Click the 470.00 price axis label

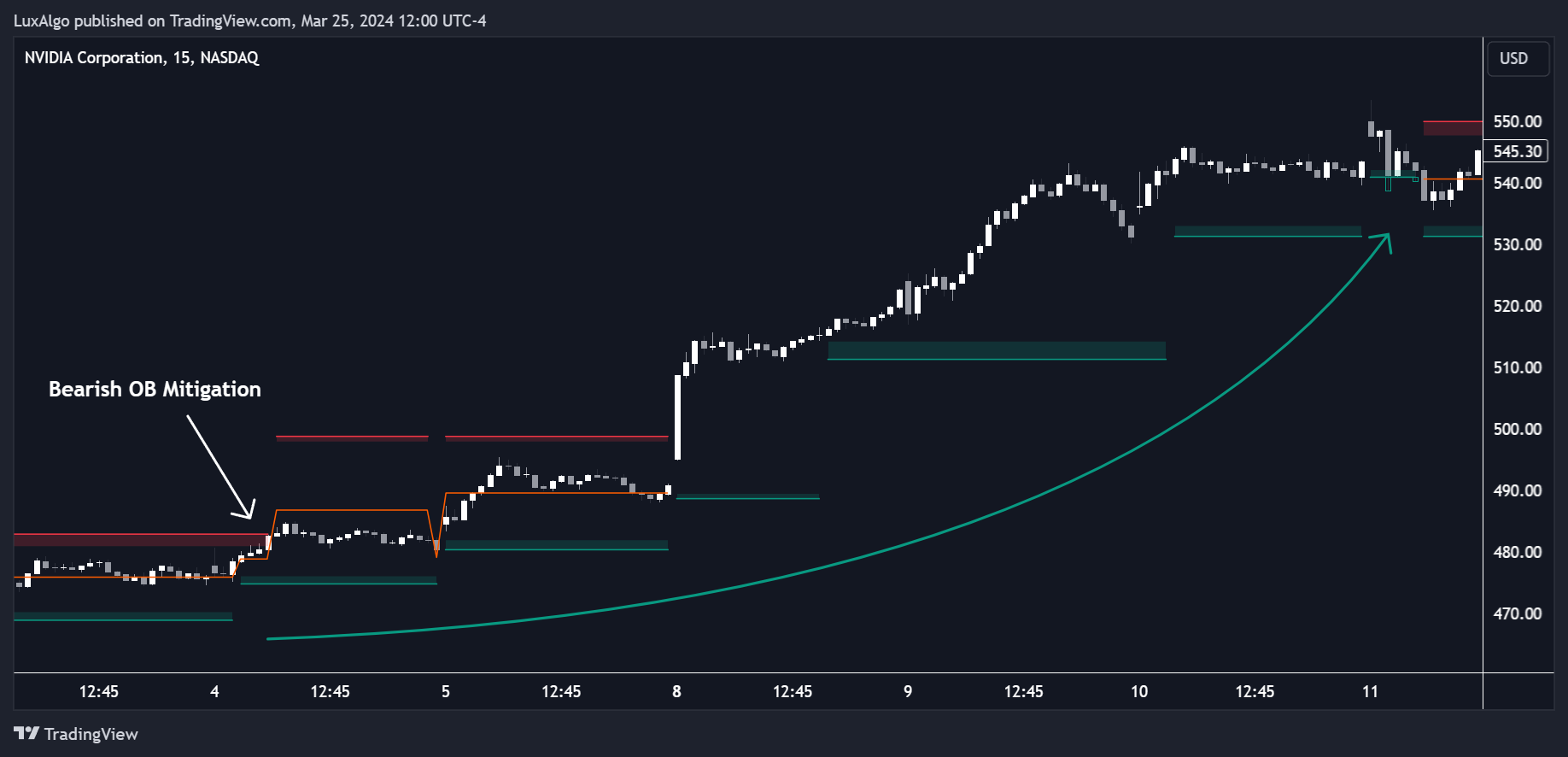1517,613
